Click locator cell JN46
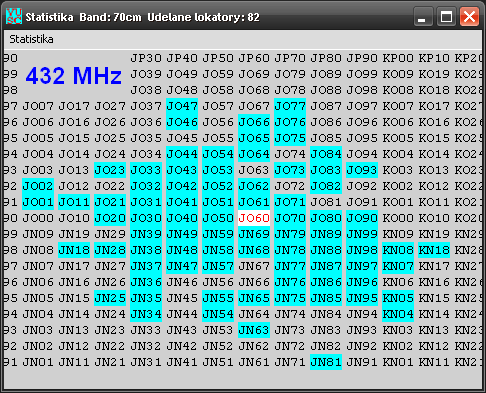 point(182,282)
